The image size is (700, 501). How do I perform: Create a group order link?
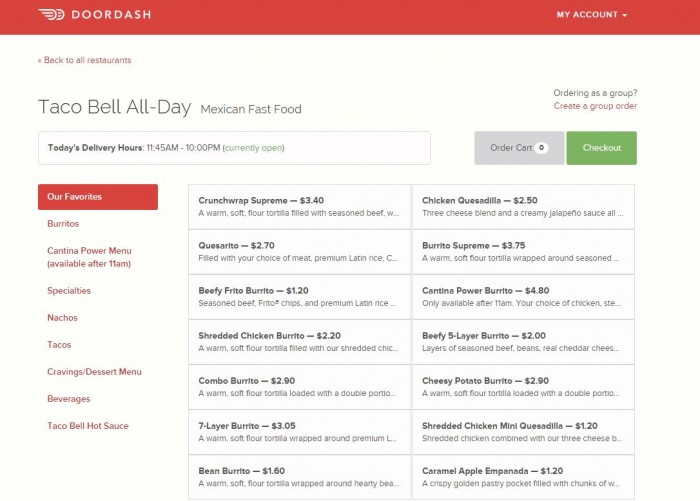(x=595, y=106)
